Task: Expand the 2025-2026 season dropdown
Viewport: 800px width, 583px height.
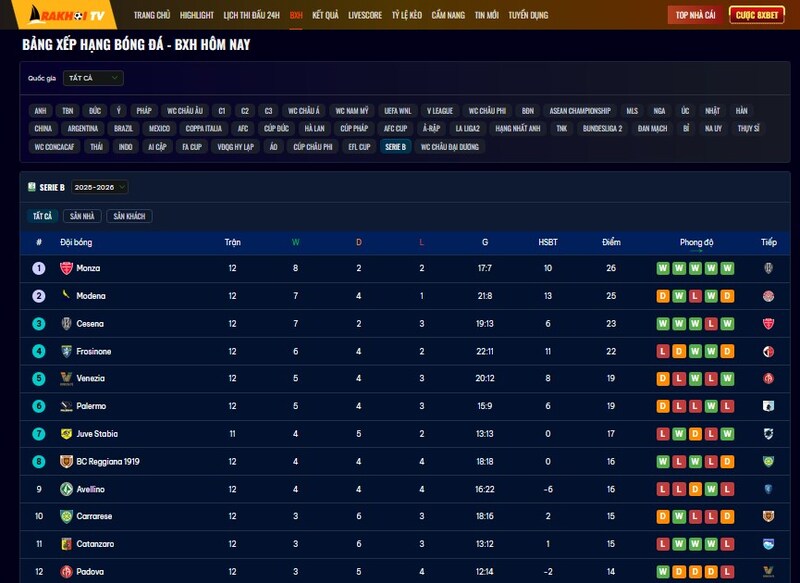Action: pyautogui.click(x=100, y=187)
